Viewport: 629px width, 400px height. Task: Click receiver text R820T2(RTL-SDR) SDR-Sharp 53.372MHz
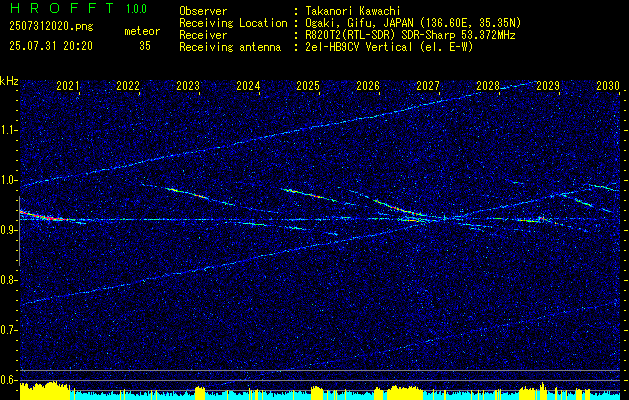408,35
